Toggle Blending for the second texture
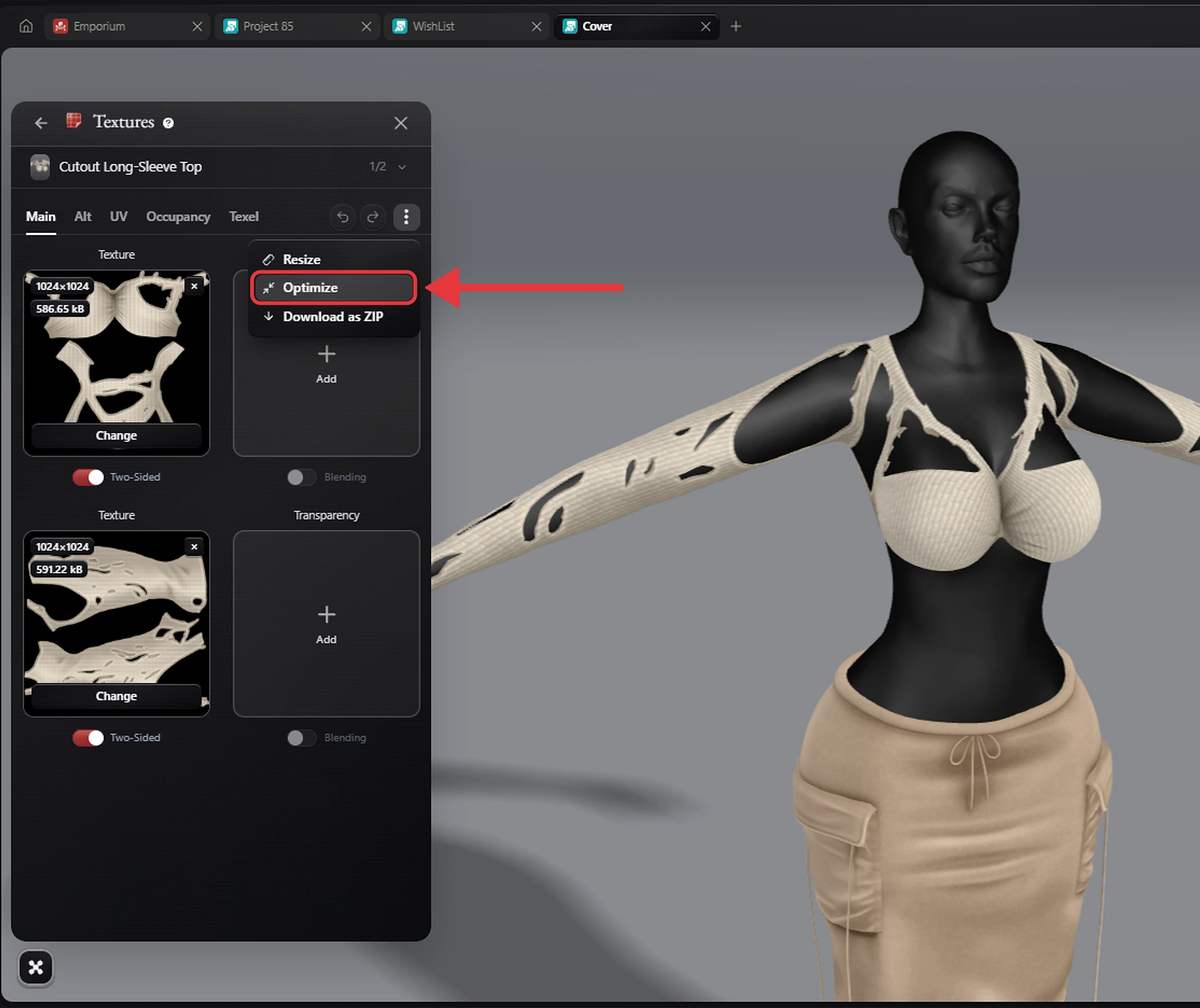The image size is (1200, 1008). click(301, 738)
